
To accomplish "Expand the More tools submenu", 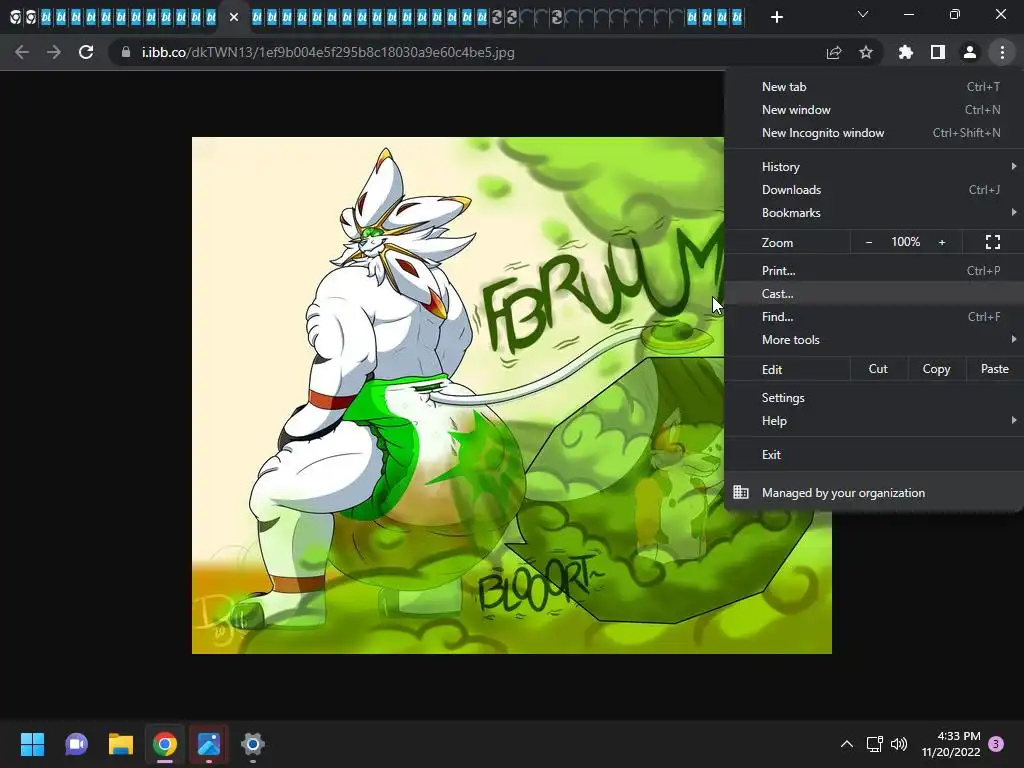I will coord(874,340).
